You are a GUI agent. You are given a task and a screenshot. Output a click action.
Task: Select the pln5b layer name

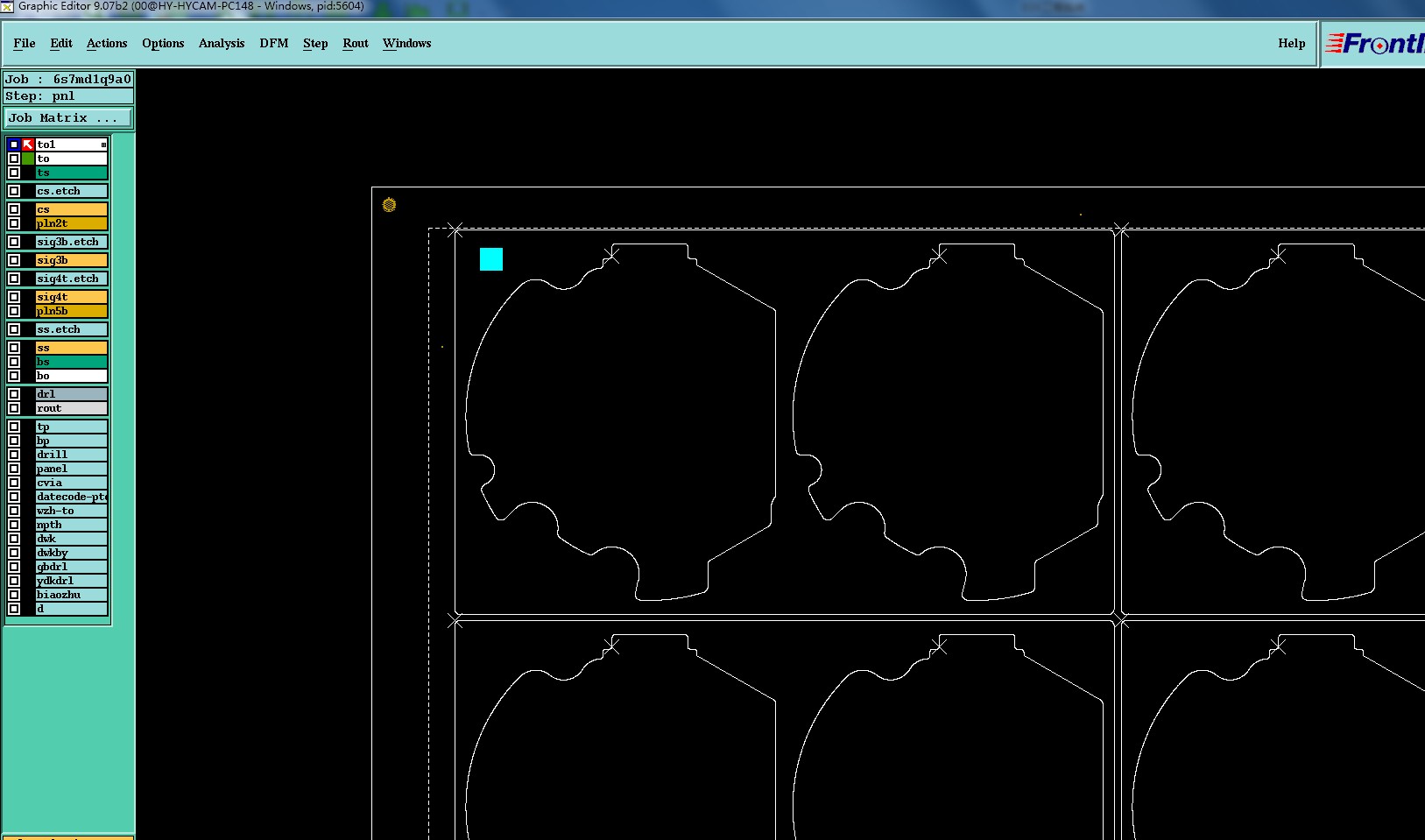(x=72, y=311)
